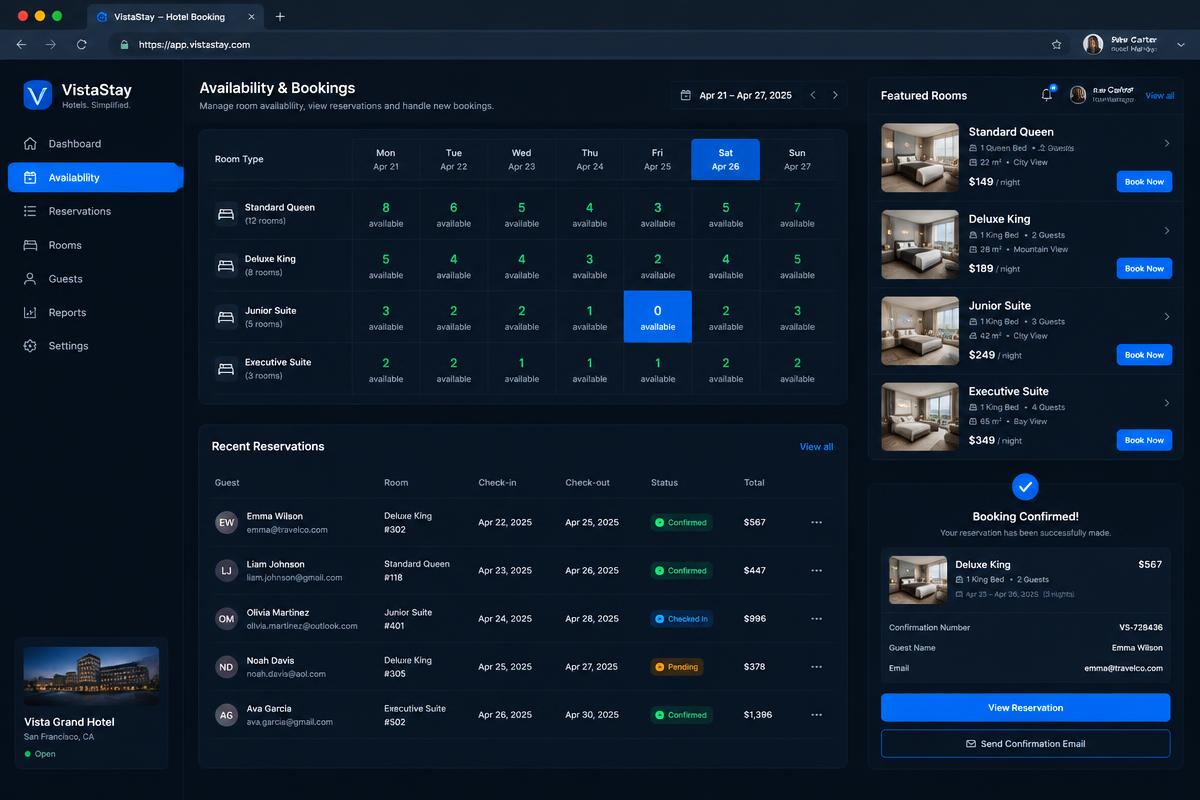Click Deluxe King bed icon in table

226,265
